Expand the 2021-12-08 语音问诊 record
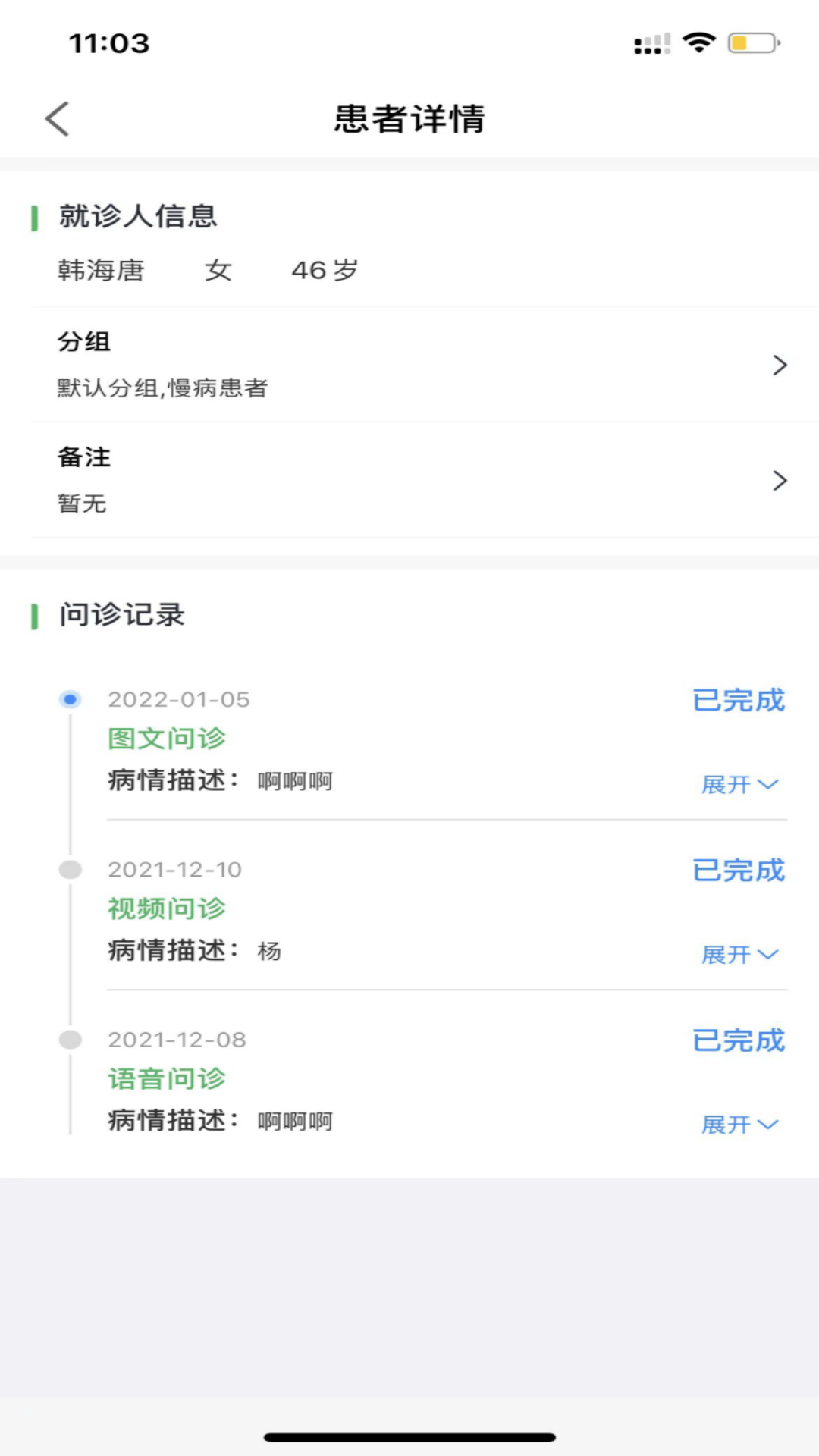The image size is (819, 1456). (739, 1125)
